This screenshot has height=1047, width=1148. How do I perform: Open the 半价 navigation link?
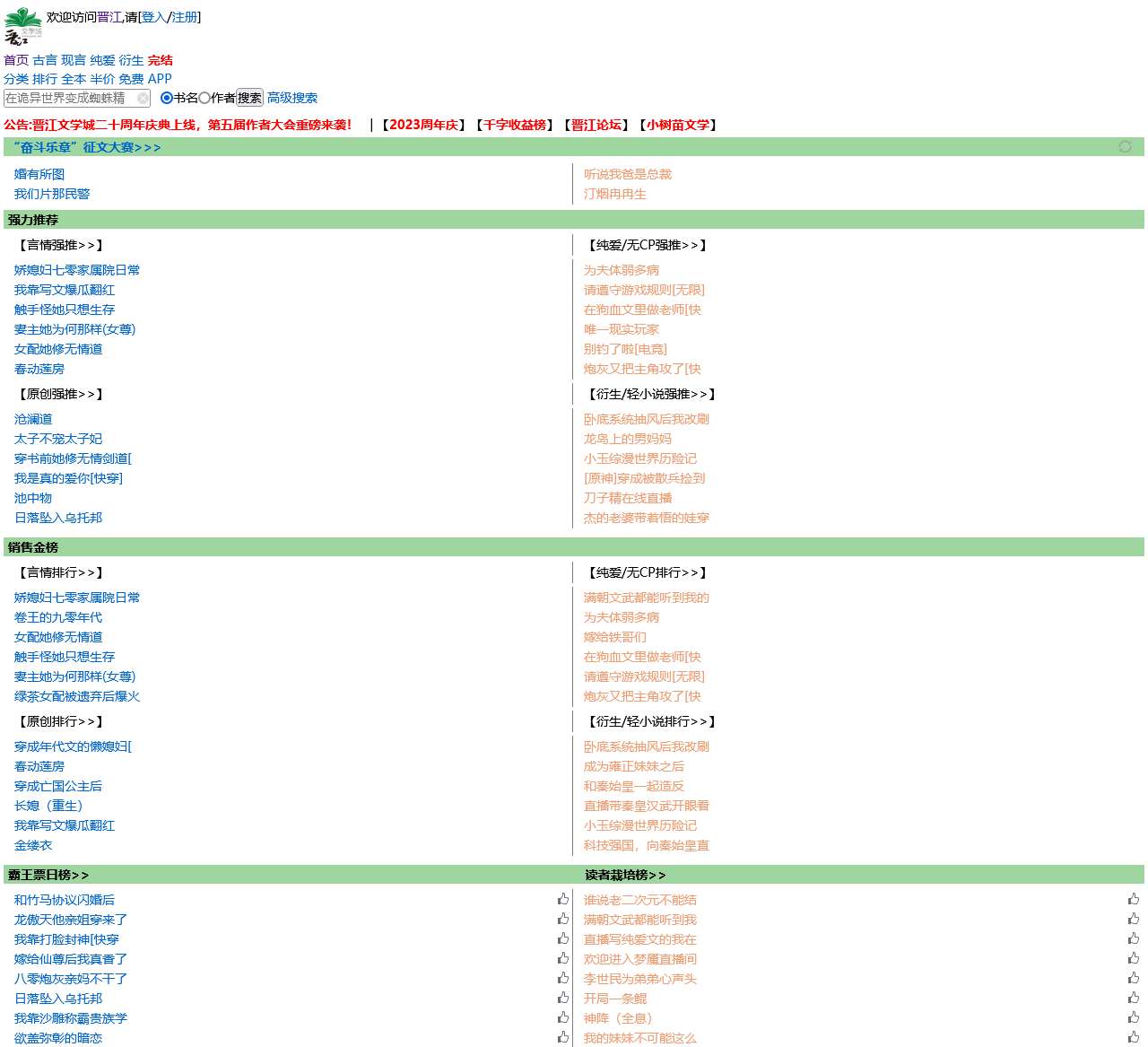coord(102,79)
